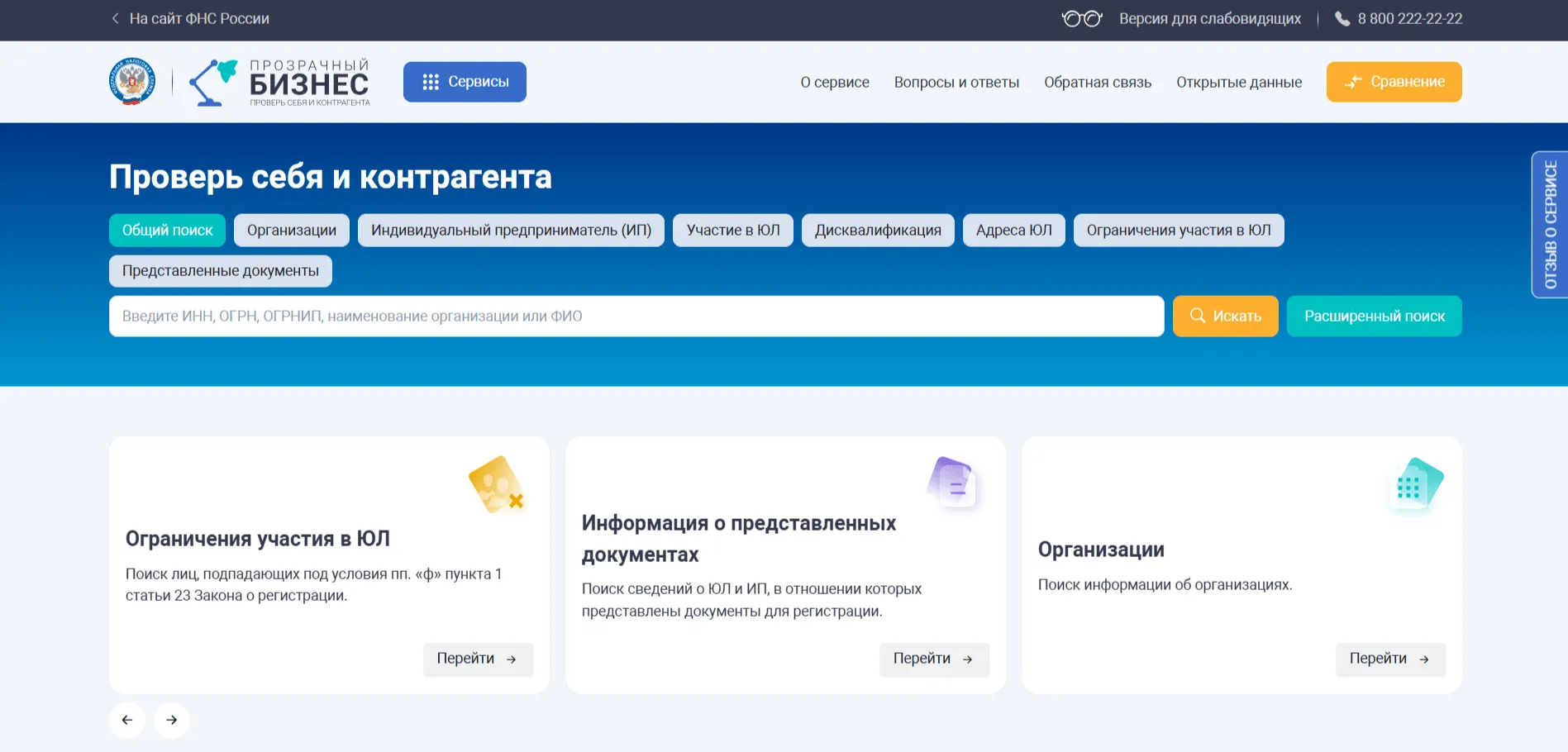Click the phone icon next to the hotline number
This screenshot has height=752, width=1568.
[x=1343, y=18]
